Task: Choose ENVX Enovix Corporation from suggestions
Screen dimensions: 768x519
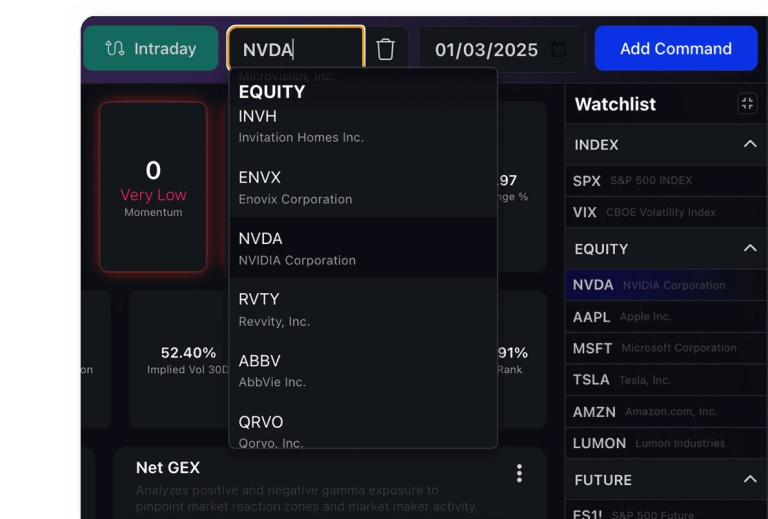Action: point(363,188)
